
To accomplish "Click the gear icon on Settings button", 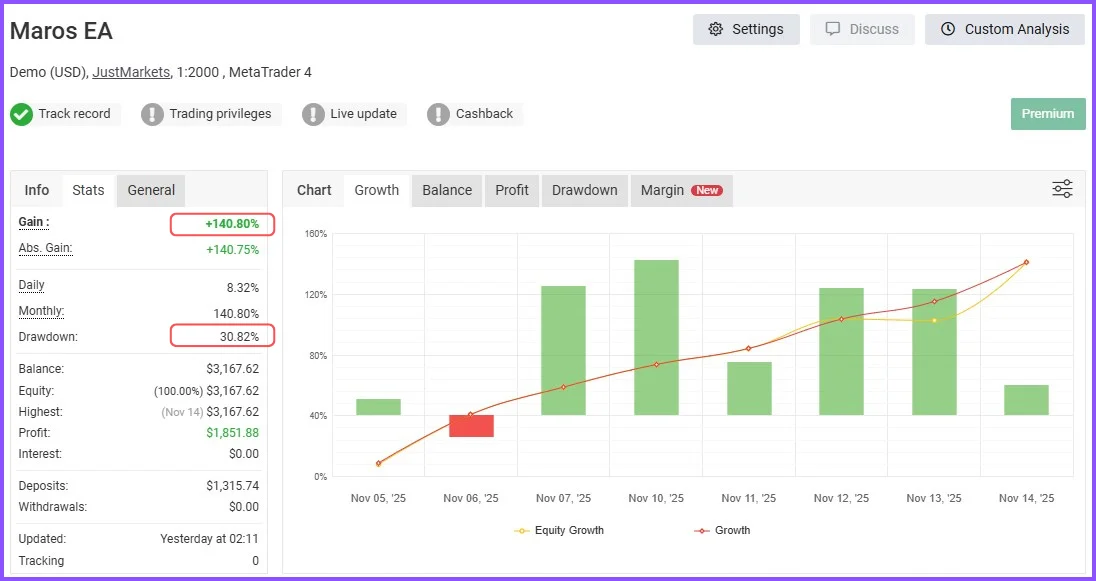I will click(x=714, y=30).
